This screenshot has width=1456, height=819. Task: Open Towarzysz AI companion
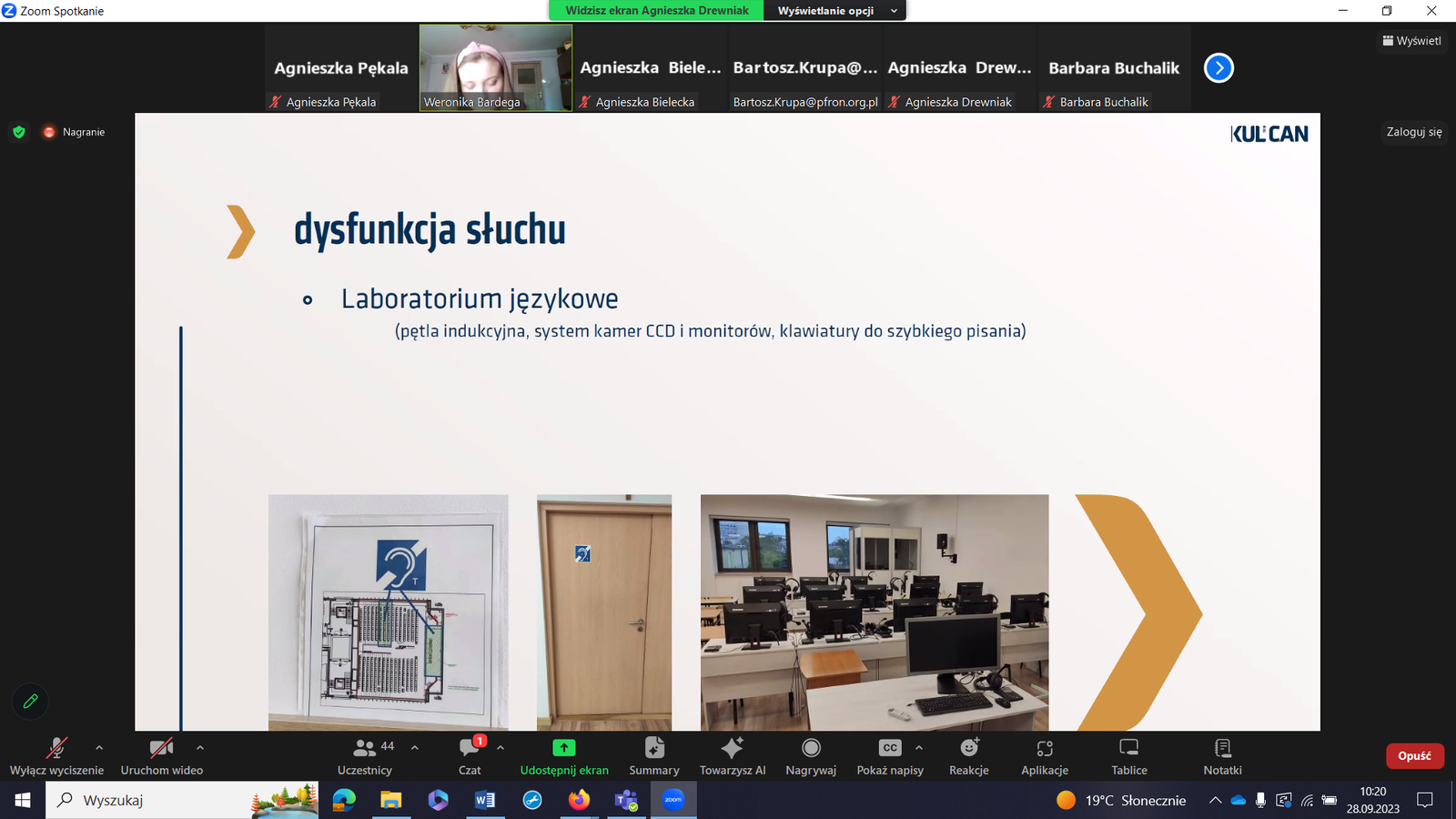pos(733,756)
